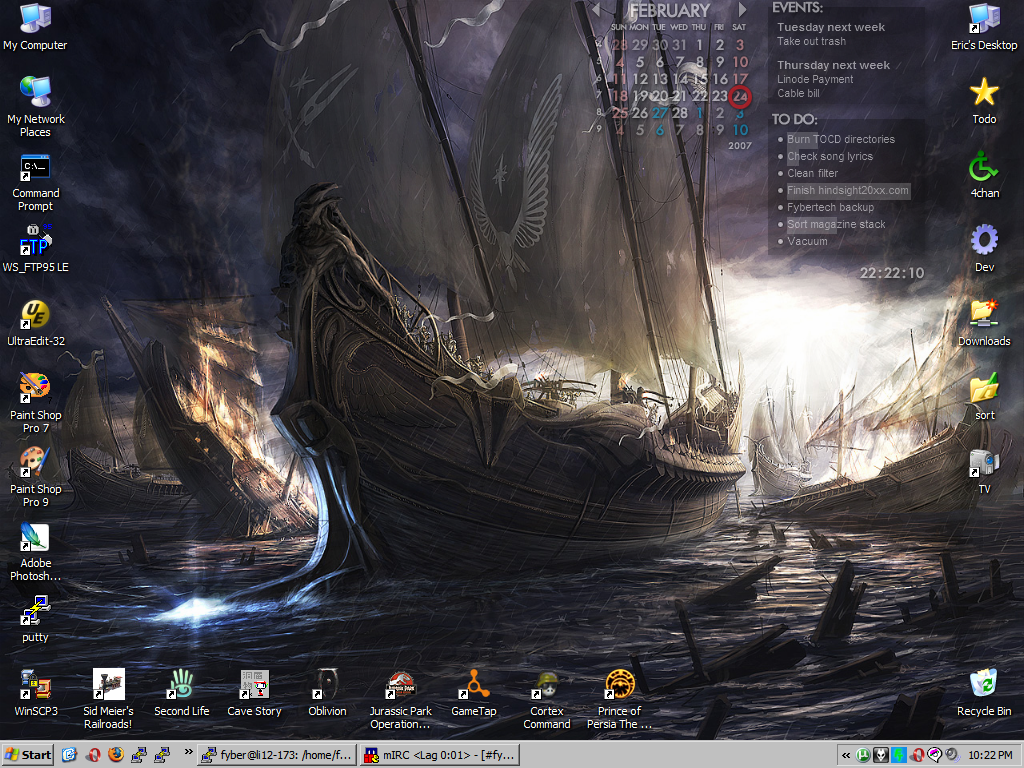This screenshot has width=1024, height=768.
Task: Launch UltraEdit-32 from the desktop
Action: pos(35,323)
